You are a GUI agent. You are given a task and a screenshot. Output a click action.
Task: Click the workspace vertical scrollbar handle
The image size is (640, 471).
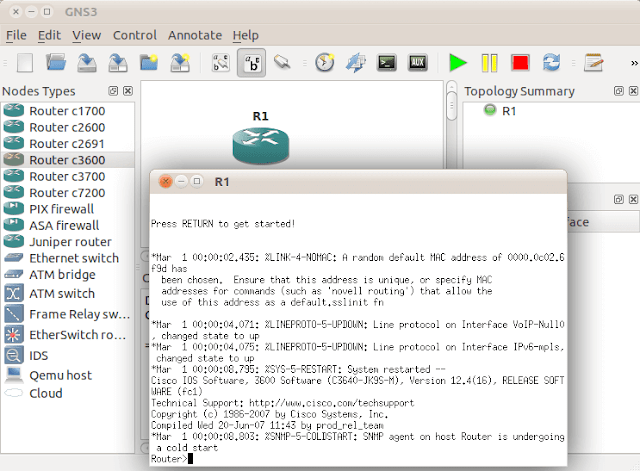click(451, 106)
